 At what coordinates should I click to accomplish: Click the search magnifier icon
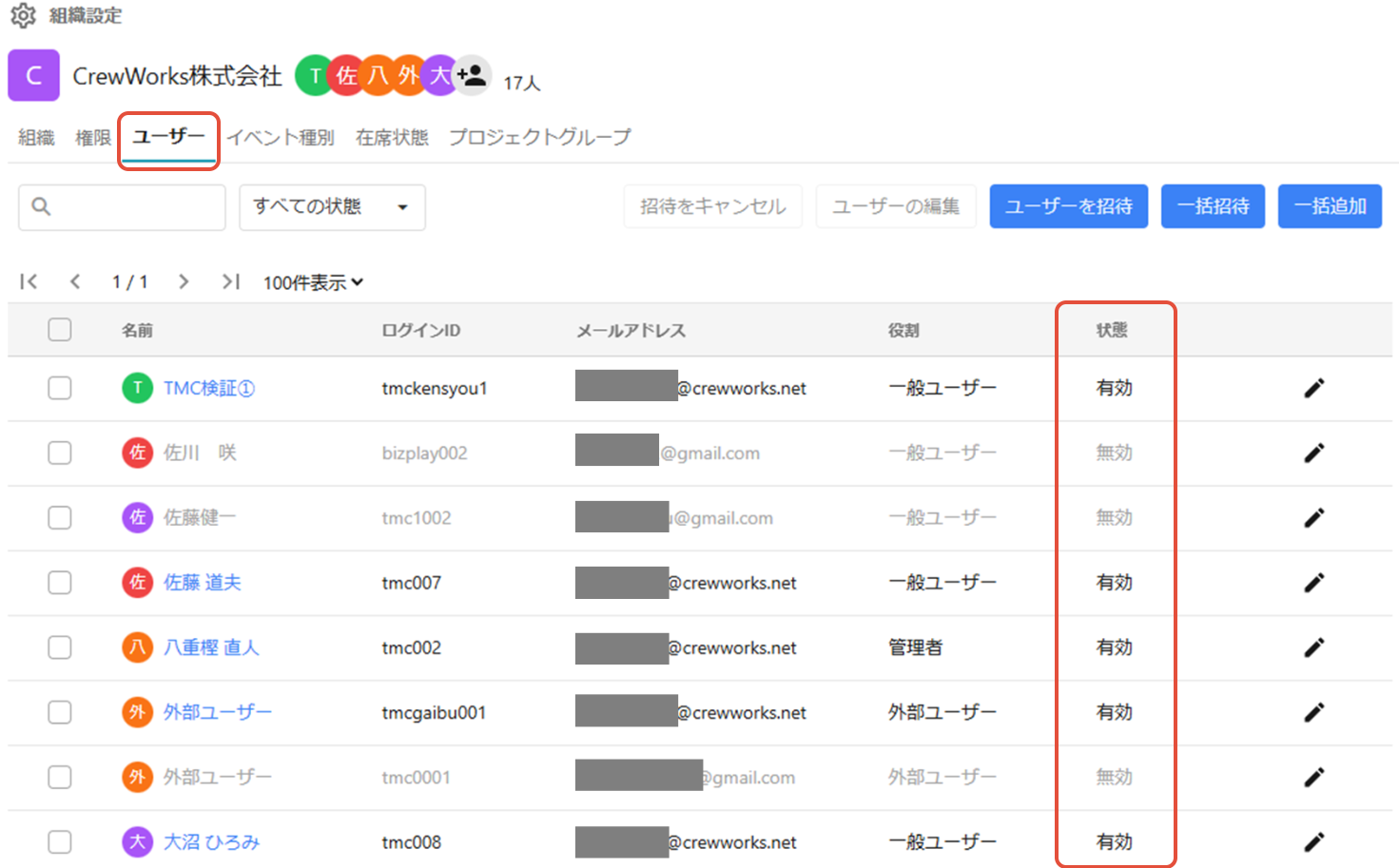pos(41,206)
